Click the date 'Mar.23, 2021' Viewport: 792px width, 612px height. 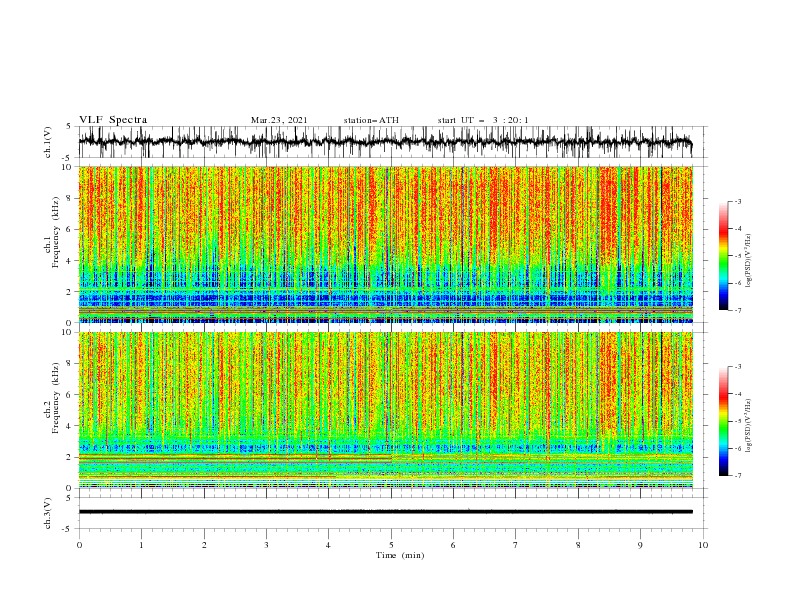coord(279,120)
